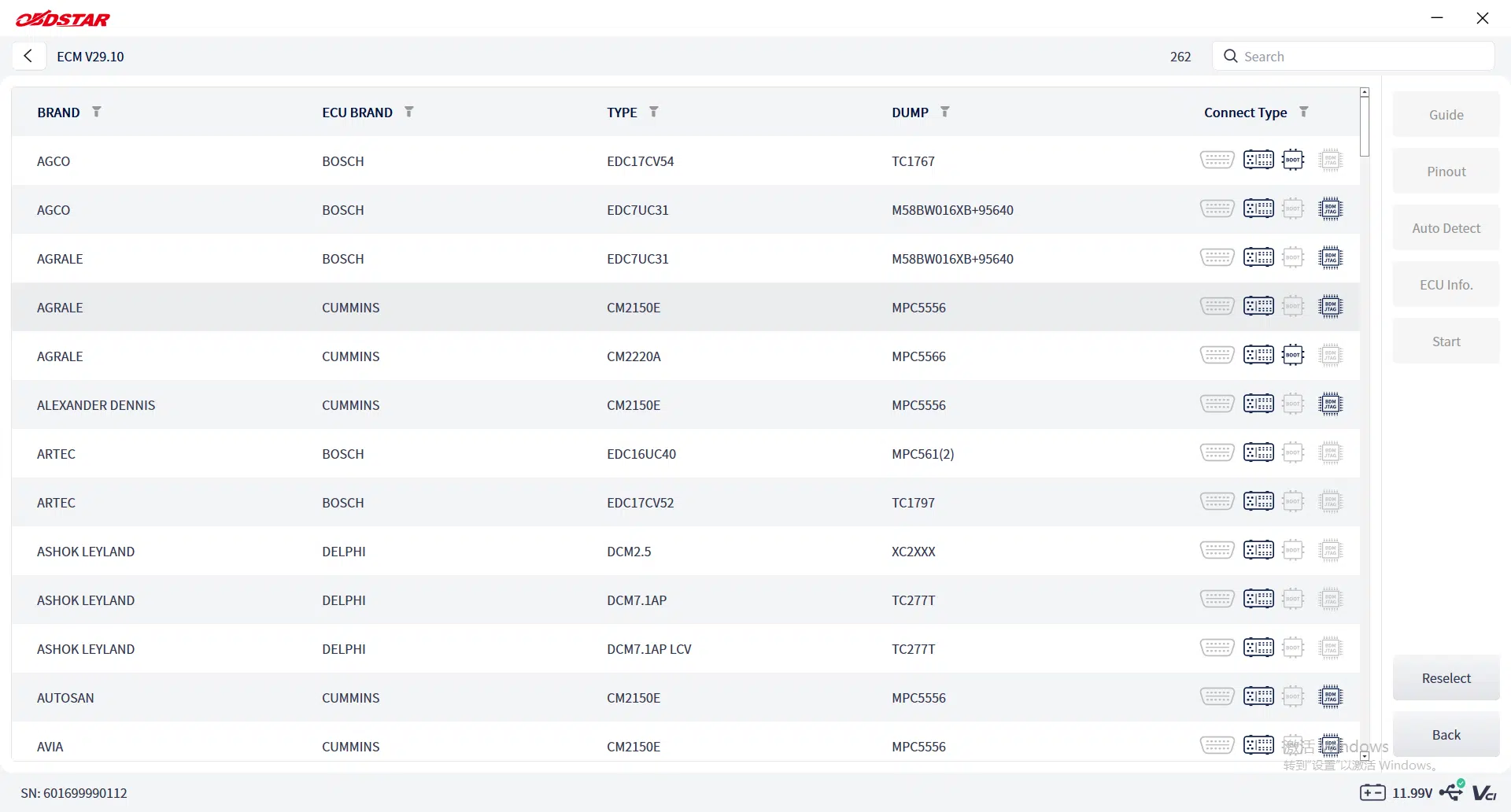Image resolution: width=1511 pixels, height=812 pixels.
Task: Choose the BDM/JTAG chip icon for ALEXANDER DENNIS
Action: (x=1331, y=404)
